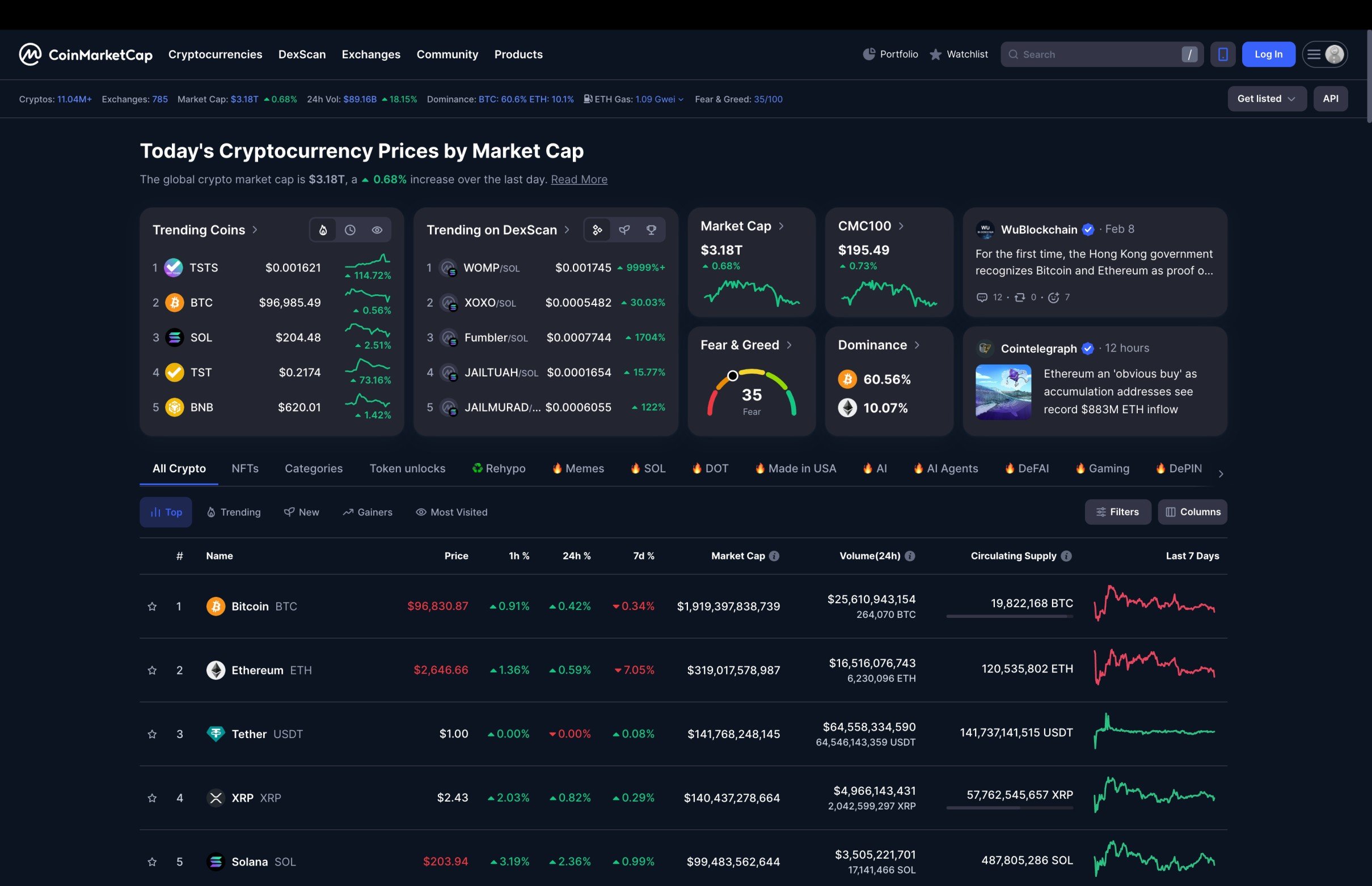Click the repost icon on WuBlockchain post
This screenshot has width=1372, height=886.
click(x=1020, y=298)
